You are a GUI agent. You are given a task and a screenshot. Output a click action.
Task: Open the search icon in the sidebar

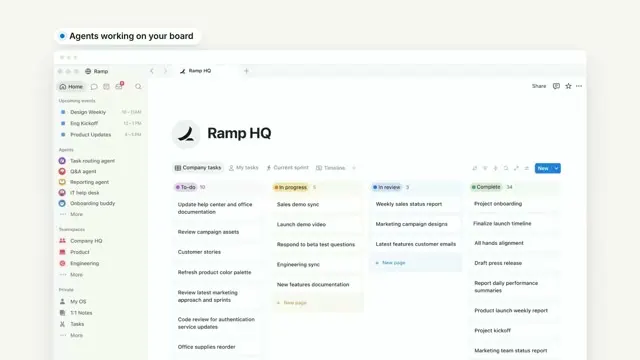(x=138, y=87)
